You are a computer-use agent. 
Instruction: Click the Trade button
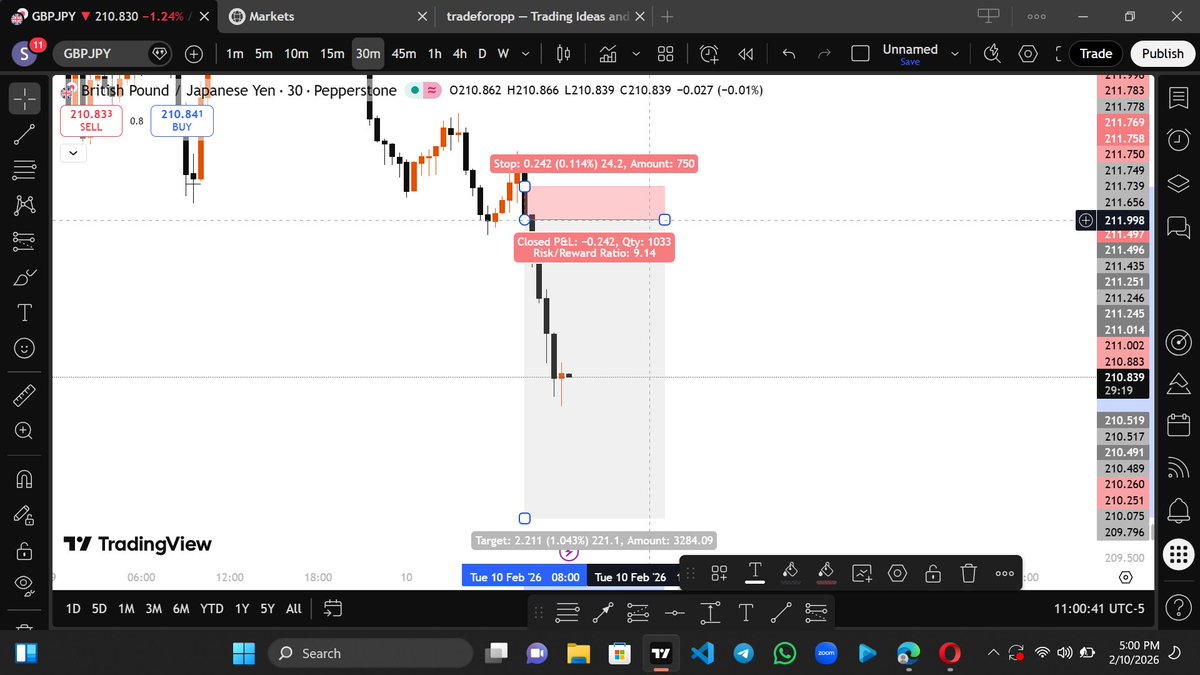tap(1095, 54)
